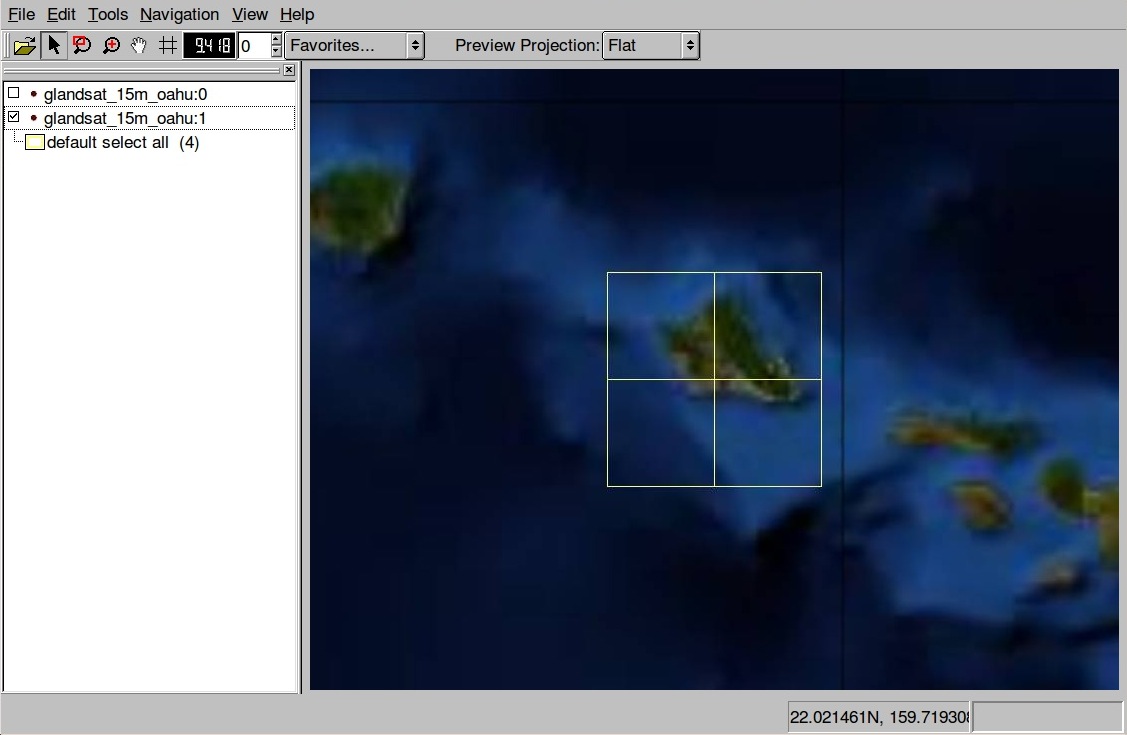Open the Navigation menu

pyautogui.click(x=179, y=14)
